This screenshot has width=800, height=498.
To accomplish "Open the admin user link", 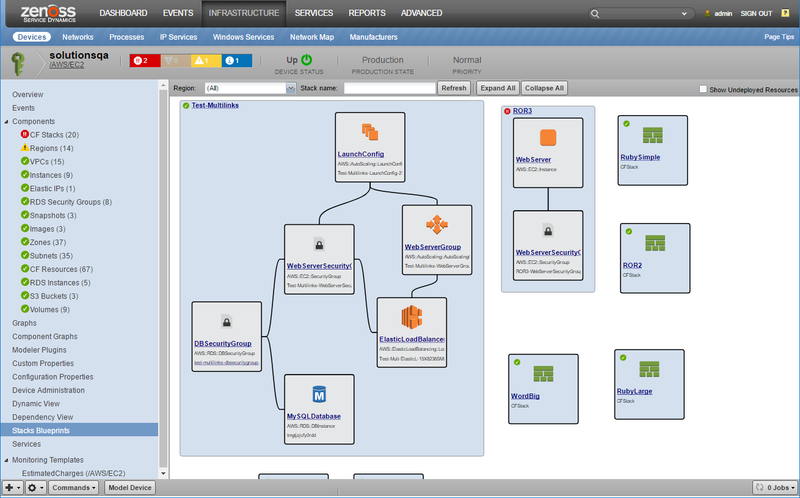I will click(x=723, y=14).
